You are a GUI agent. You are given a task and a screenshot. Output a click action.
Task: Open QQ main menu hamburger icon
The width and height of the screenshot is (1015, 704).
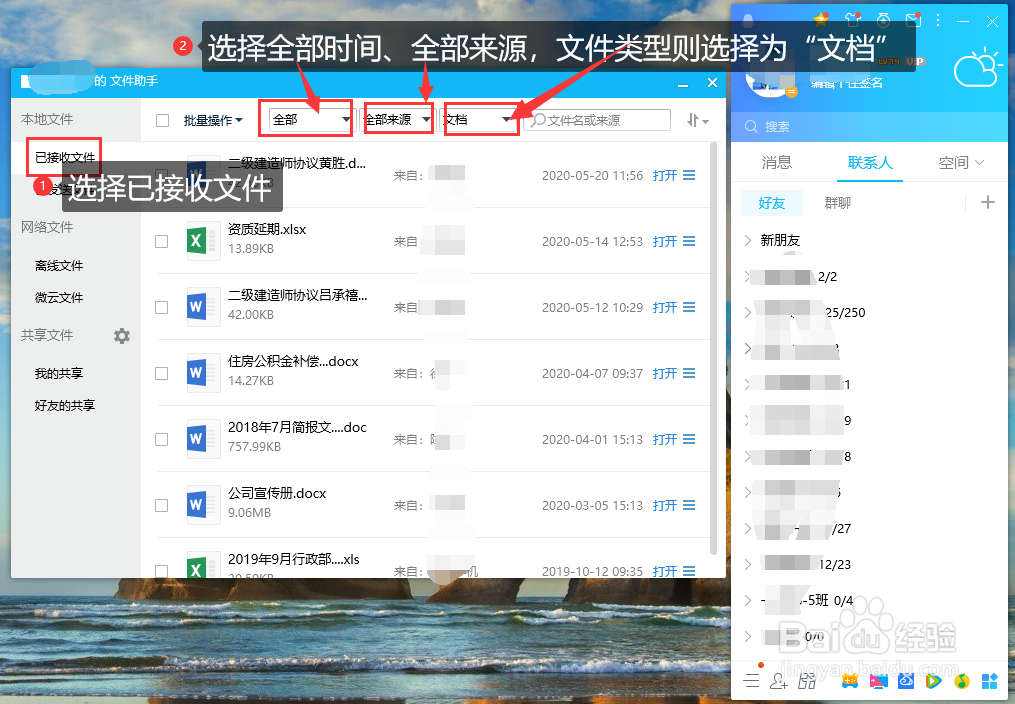point(752,680)
